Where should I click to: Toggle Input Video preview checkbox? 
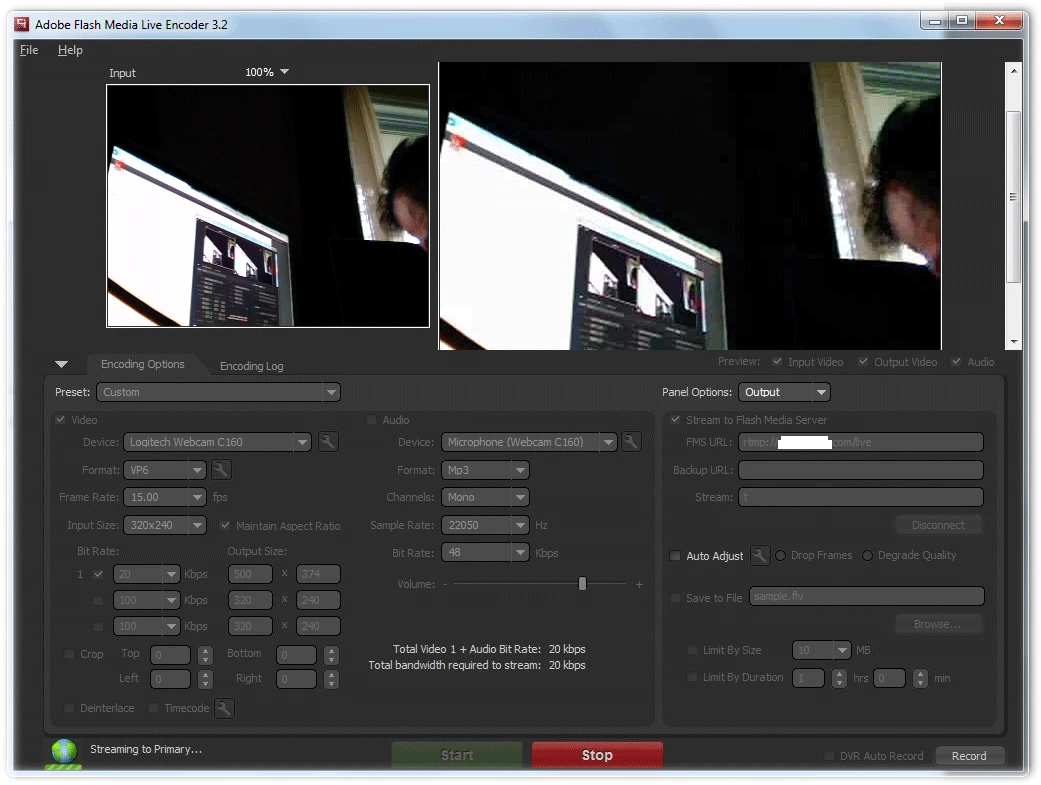pyautogui.click(x=777, y=361)
